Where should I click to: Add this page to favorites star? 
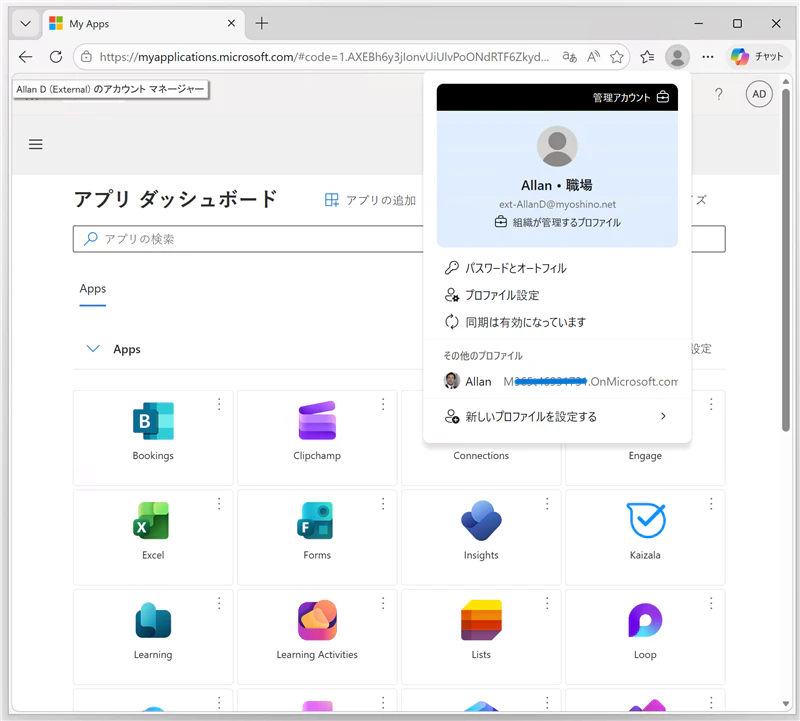(617, 57)
